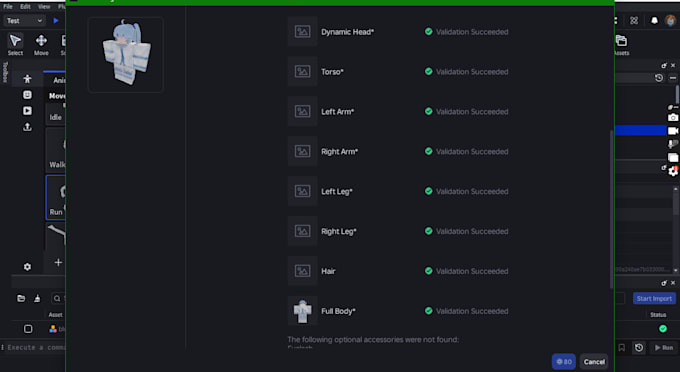Click the blue 80 Robux submit button
680x372 pixels.
pos(564,362)
